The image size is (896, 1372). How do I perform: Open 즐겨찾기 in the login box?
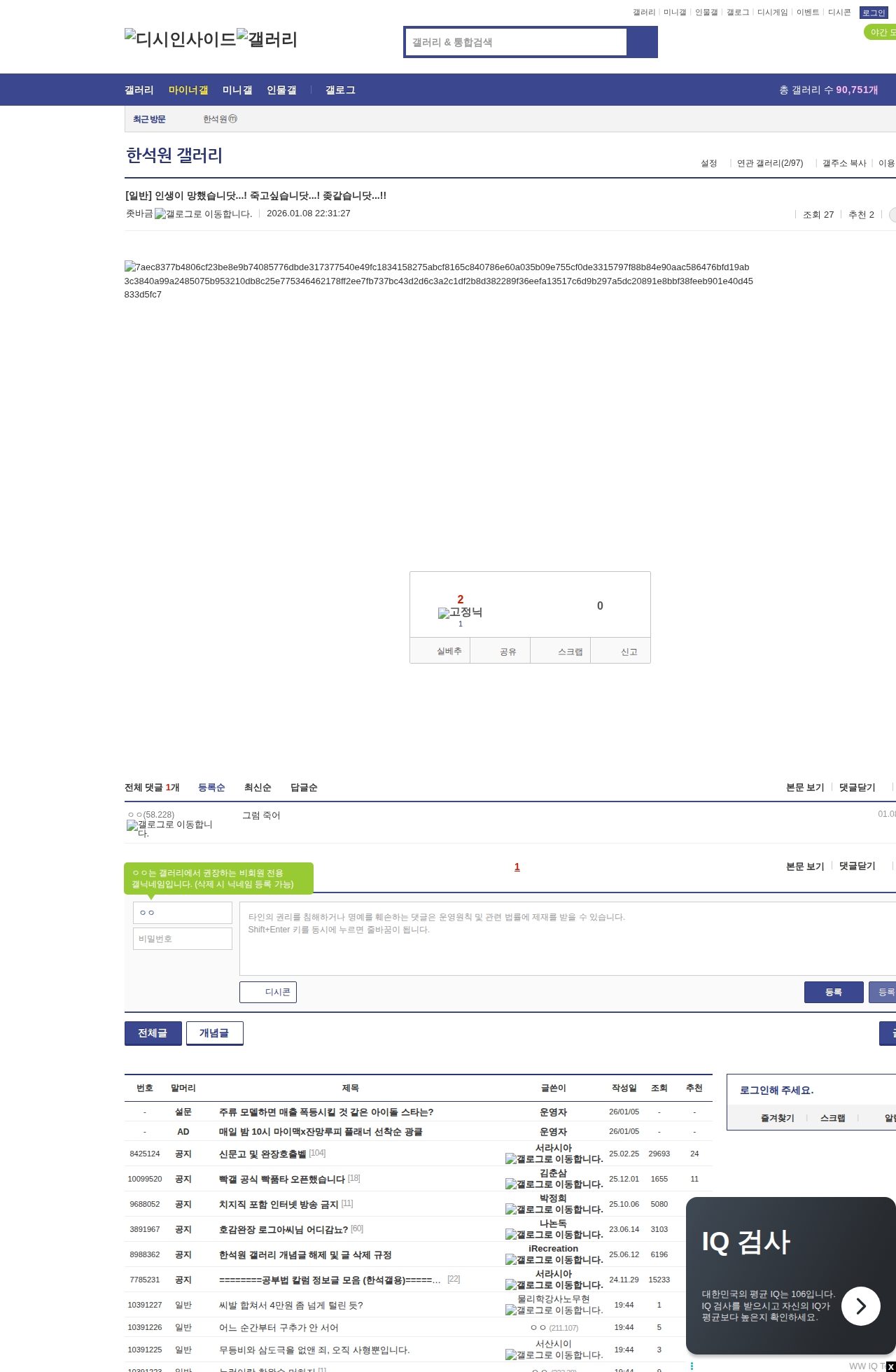point(778,1118)
